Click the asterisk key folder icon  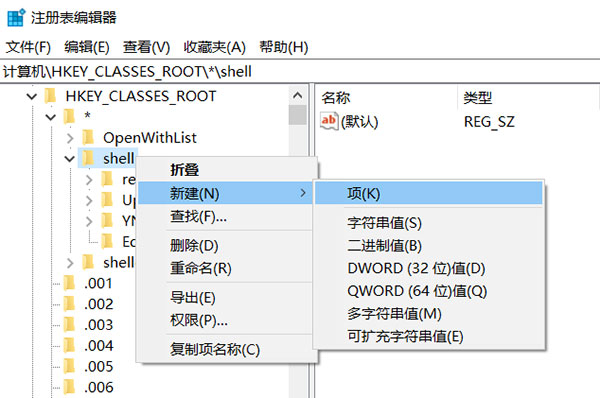tap(69, 116)
